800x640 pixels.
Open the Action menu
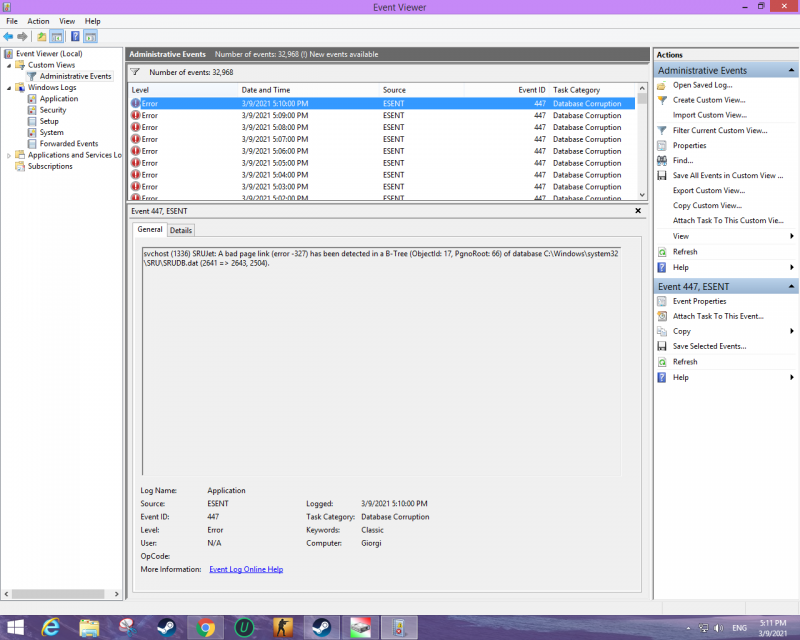[38, 21]
